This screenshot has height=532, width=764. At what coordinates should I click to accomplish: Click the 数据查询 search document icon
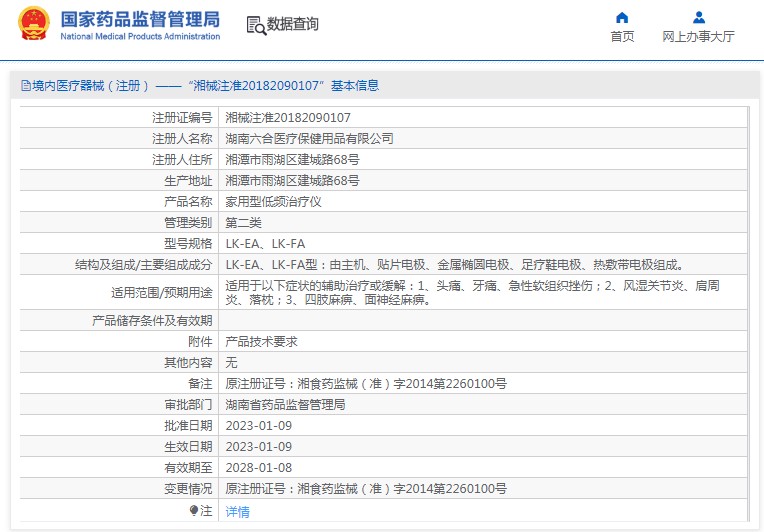(256, 25)
